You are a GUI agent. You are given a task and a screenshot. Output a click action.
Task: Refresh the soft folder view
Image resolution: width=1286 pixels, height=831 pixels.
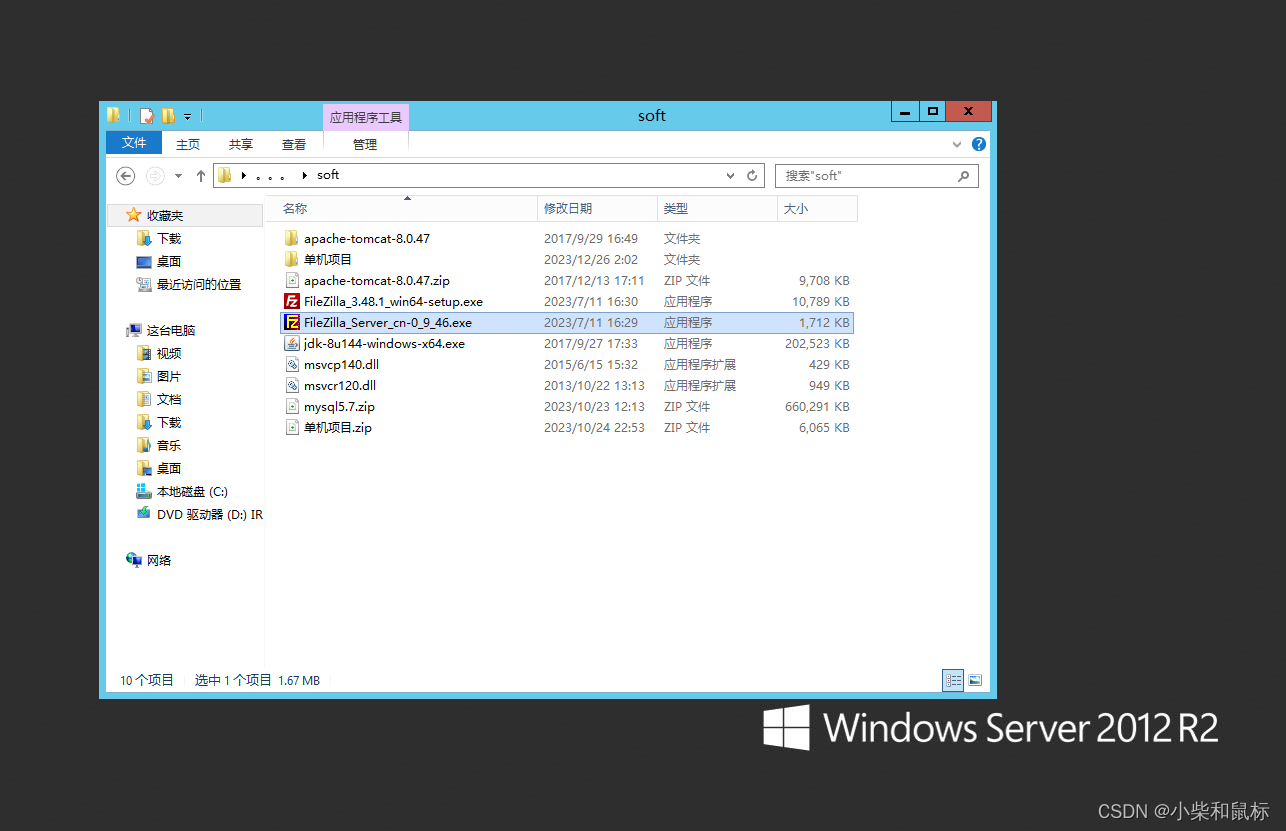753,176
